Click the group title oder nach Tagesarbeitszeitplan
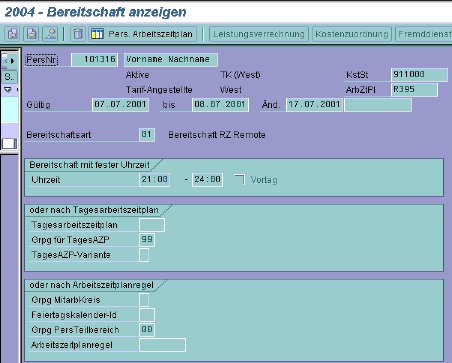The width and height of the screenshot is (452, 363). click(94, 210)
